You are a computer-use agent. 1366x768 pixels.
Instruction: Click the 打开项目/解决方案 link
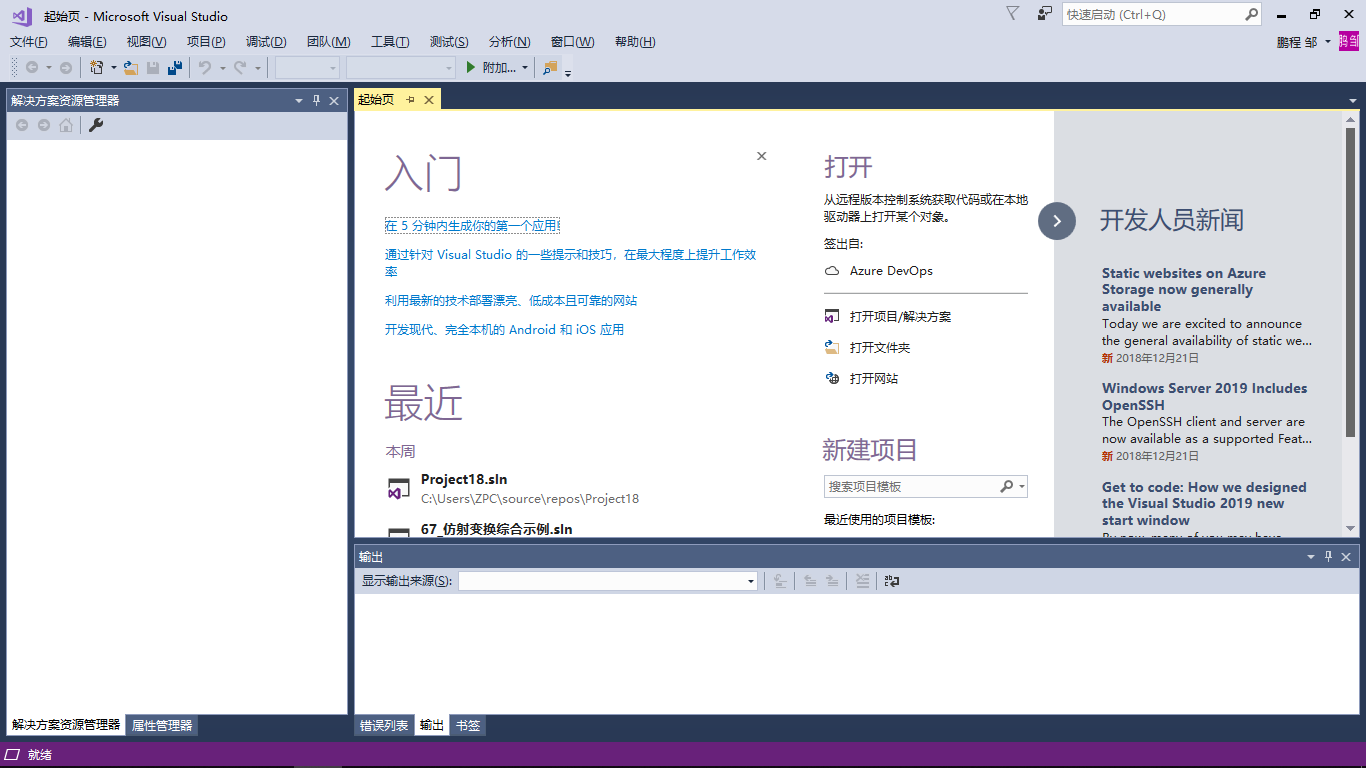898,315
